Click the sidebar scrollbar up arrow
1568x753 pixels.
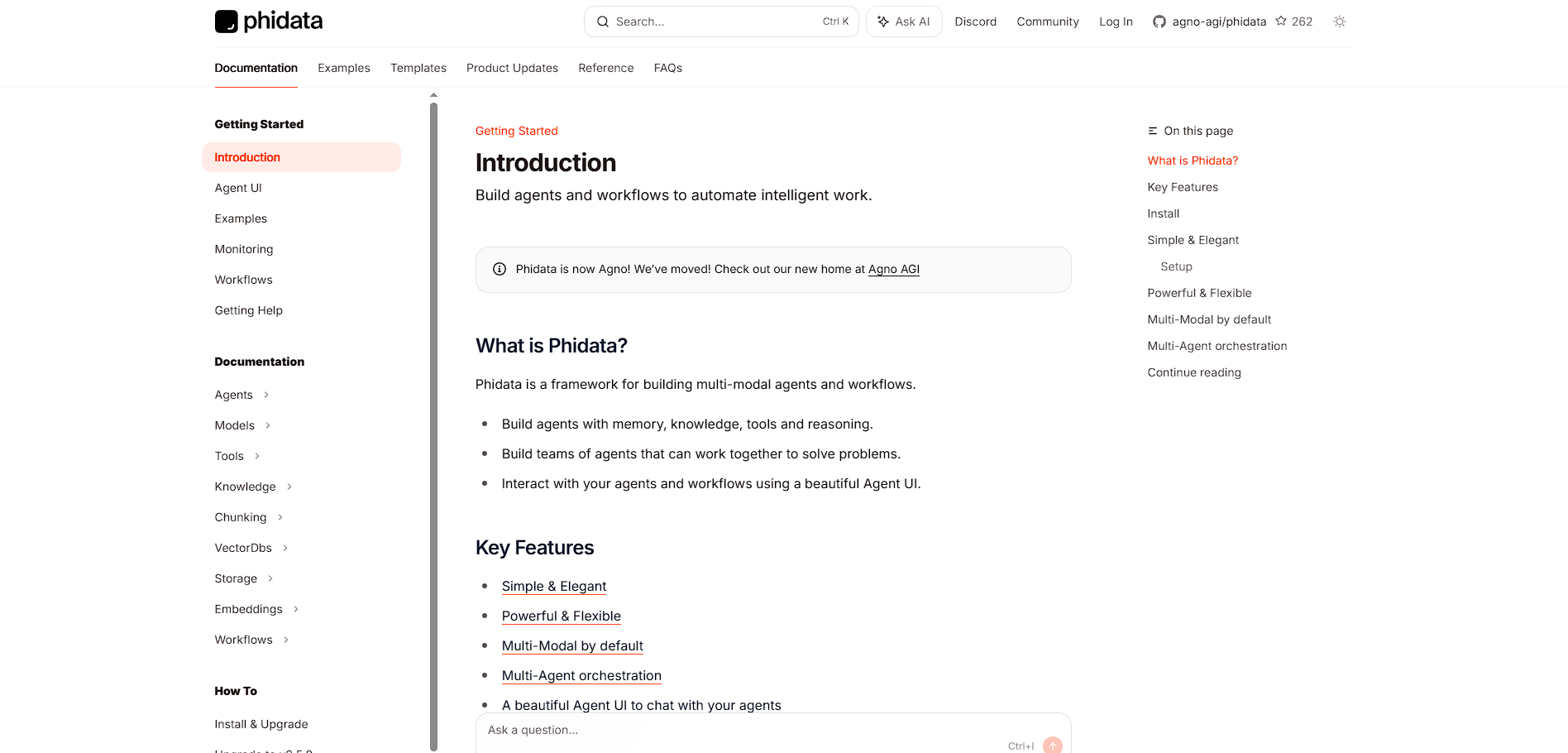coord(433,95)
